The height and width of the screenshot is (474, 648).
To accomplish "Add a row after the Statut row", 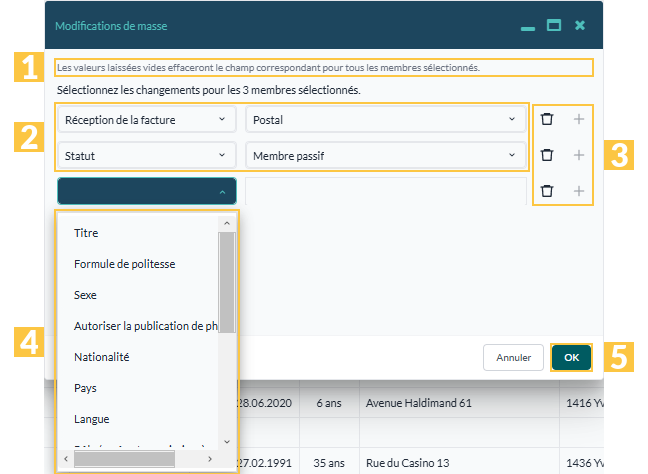I will tap(579, 155).
